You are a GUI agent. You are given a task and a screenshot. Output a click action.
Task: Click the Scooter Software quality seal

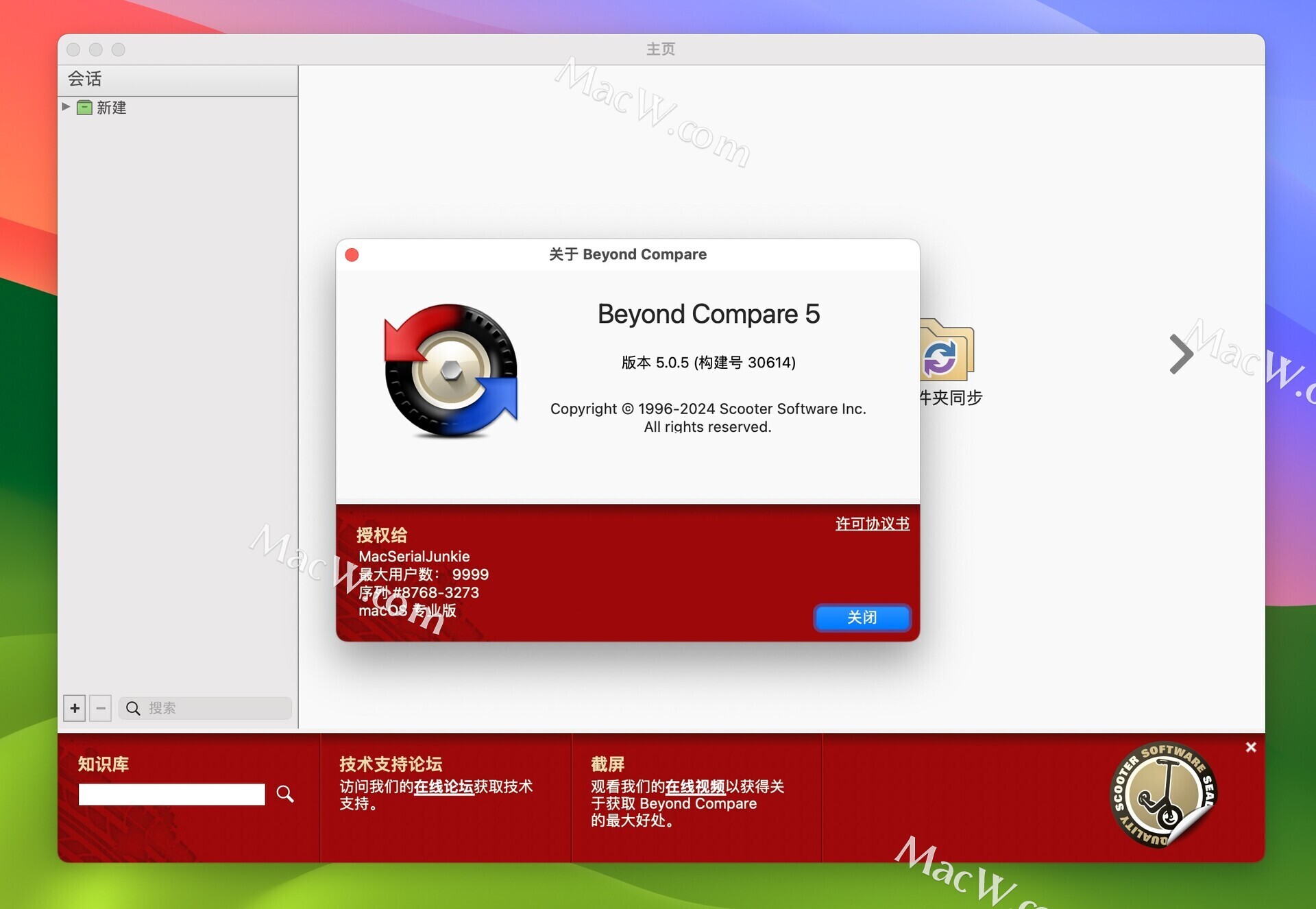point(1163,795)
